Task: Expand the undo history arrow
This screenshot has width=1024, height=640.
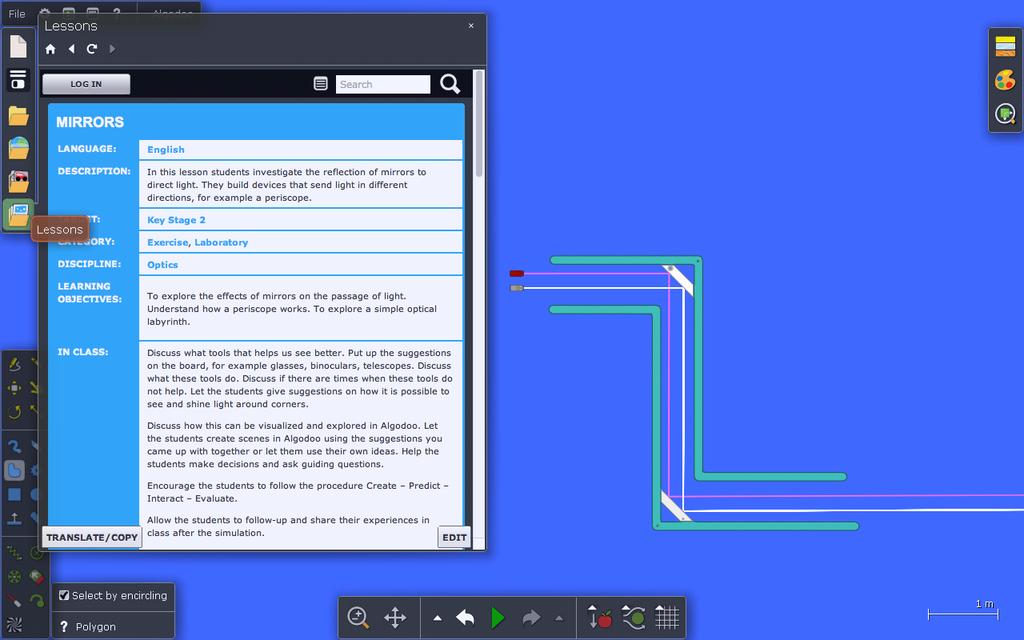Action: 438,618
